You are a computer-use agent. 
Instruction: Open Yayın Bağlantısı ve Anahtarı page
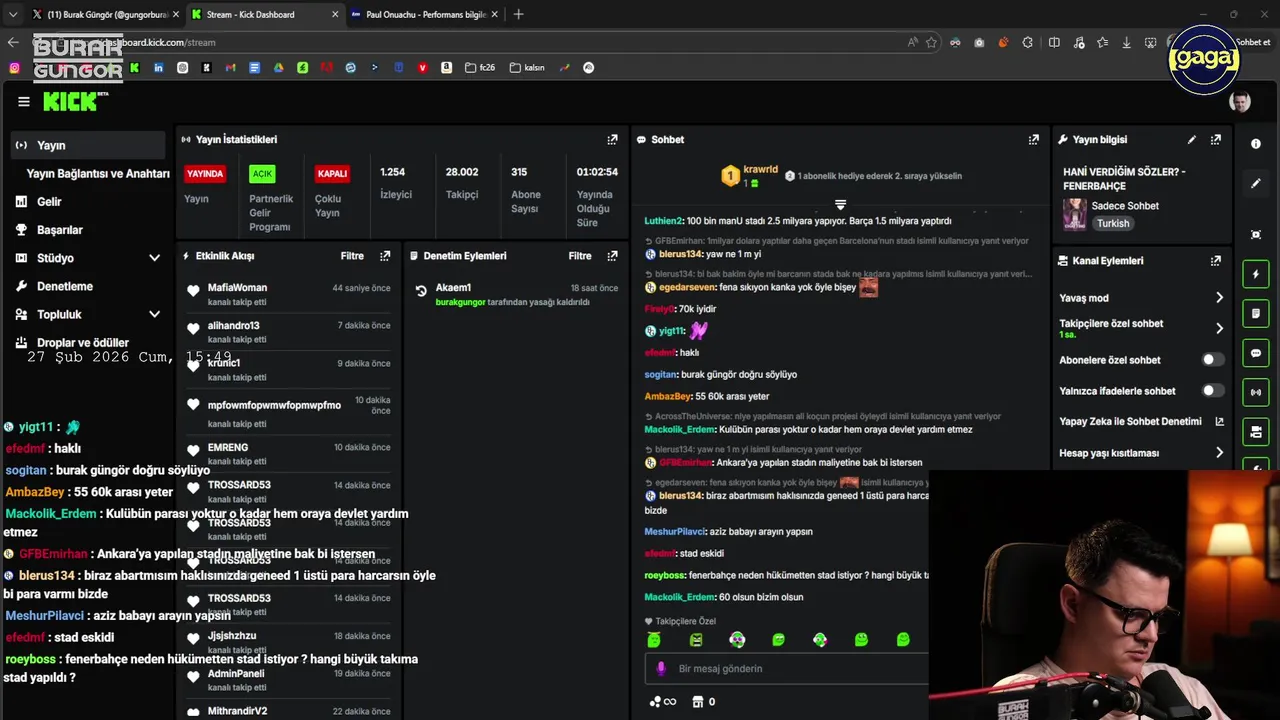98,174
